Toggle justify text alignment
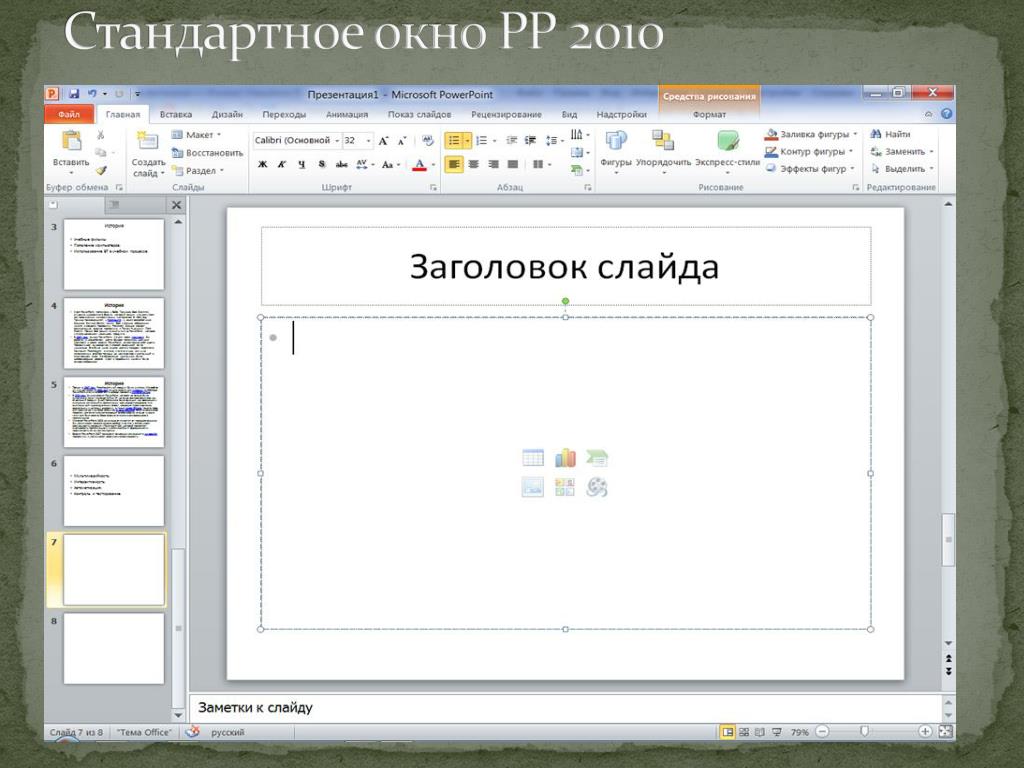The height and width of the screenshot is (768, 1024). click(513, 165)
